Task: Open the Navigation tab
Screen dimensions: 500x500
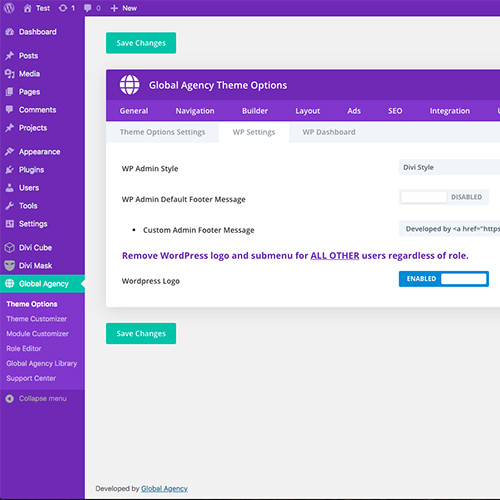Action: tap(195, 111)
